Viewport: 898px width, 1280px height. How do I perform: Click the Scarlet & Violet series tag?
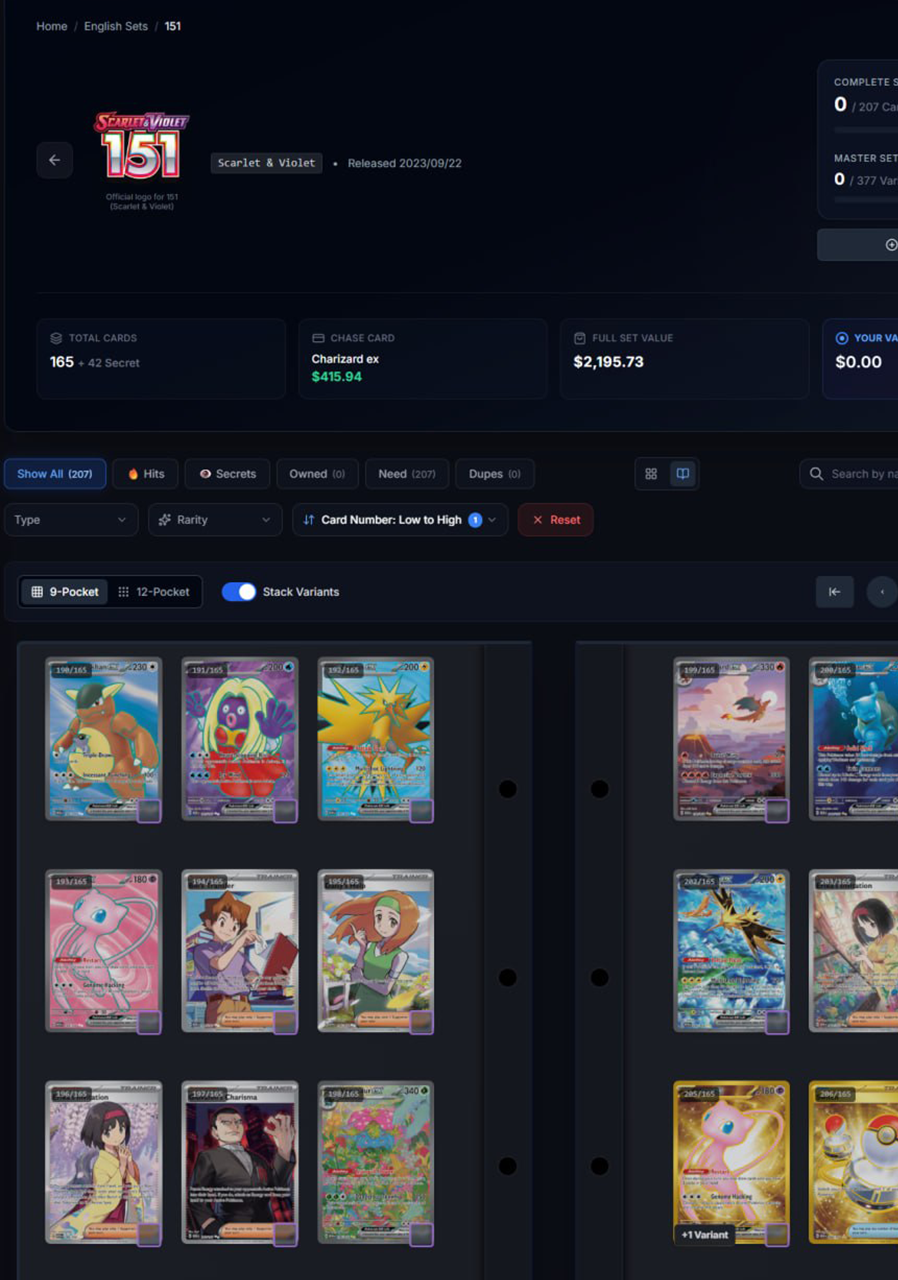[266, 163]
